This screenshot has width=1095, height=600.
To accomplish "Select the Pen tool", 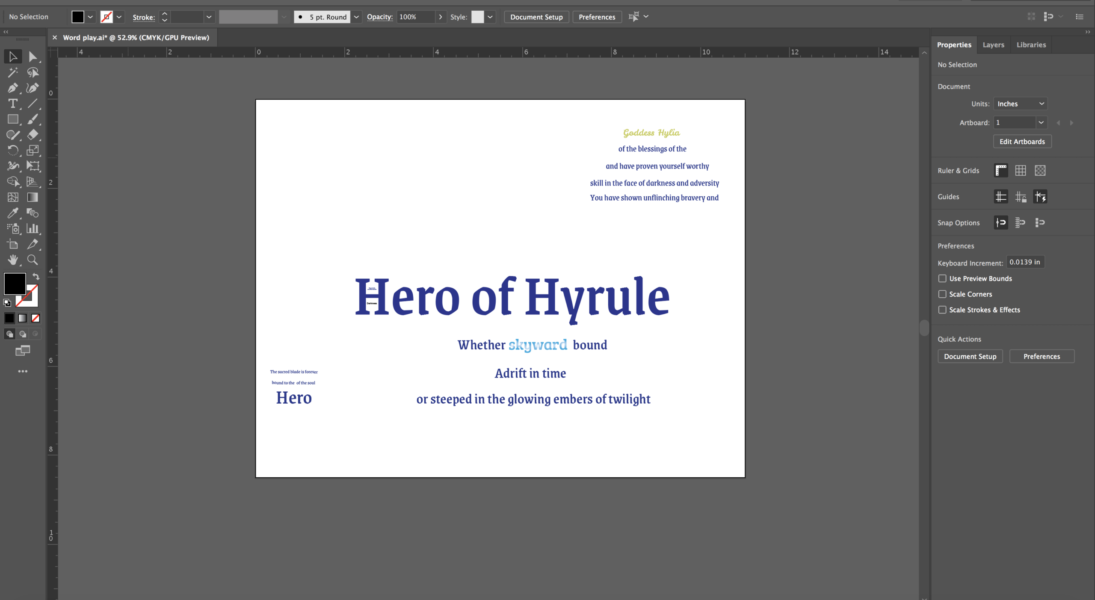I will (13, 88).
